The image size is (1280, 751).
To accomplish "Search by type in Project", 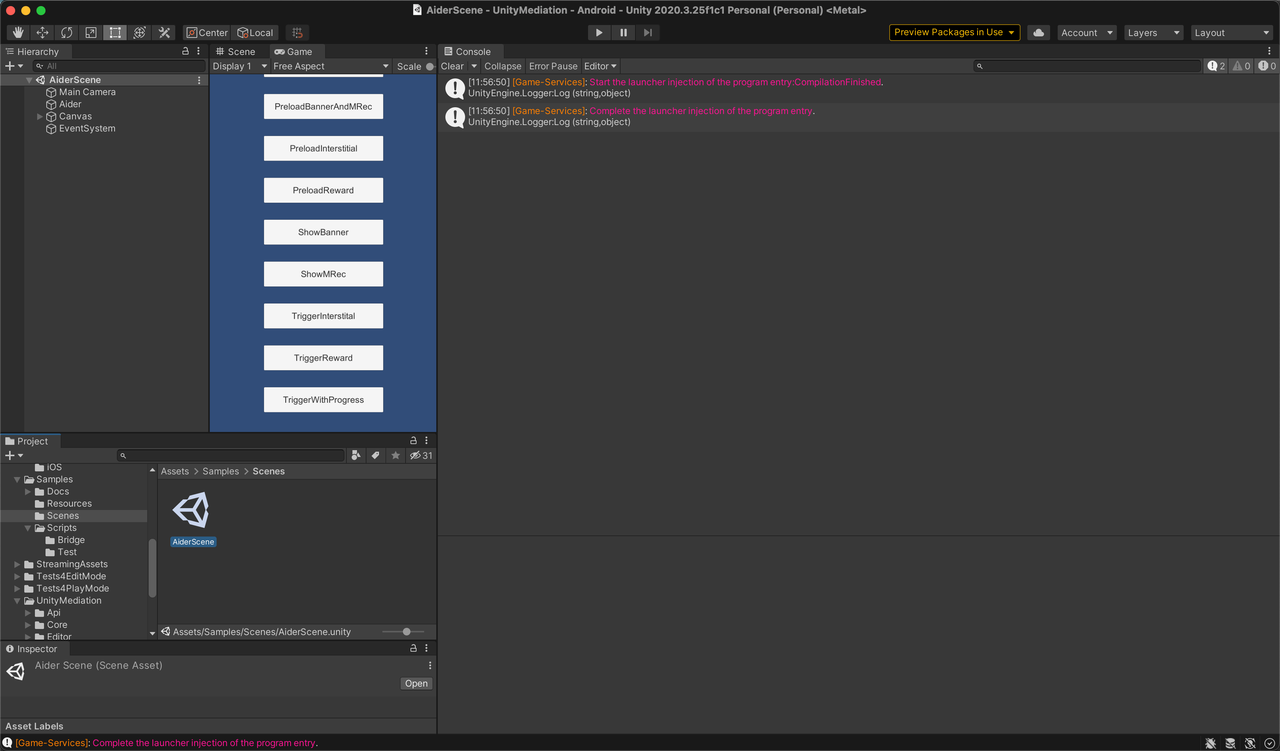I will tap(356, 455).
